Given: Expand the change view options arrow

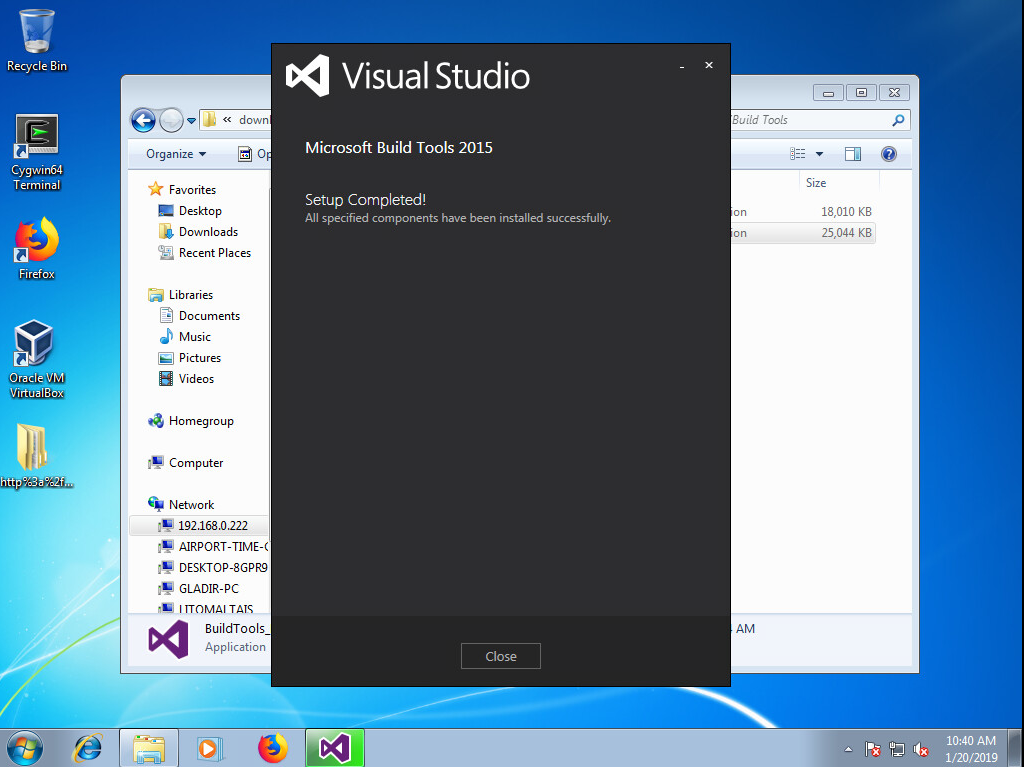Looking at the screenshot, I should [x=819, y=154].
